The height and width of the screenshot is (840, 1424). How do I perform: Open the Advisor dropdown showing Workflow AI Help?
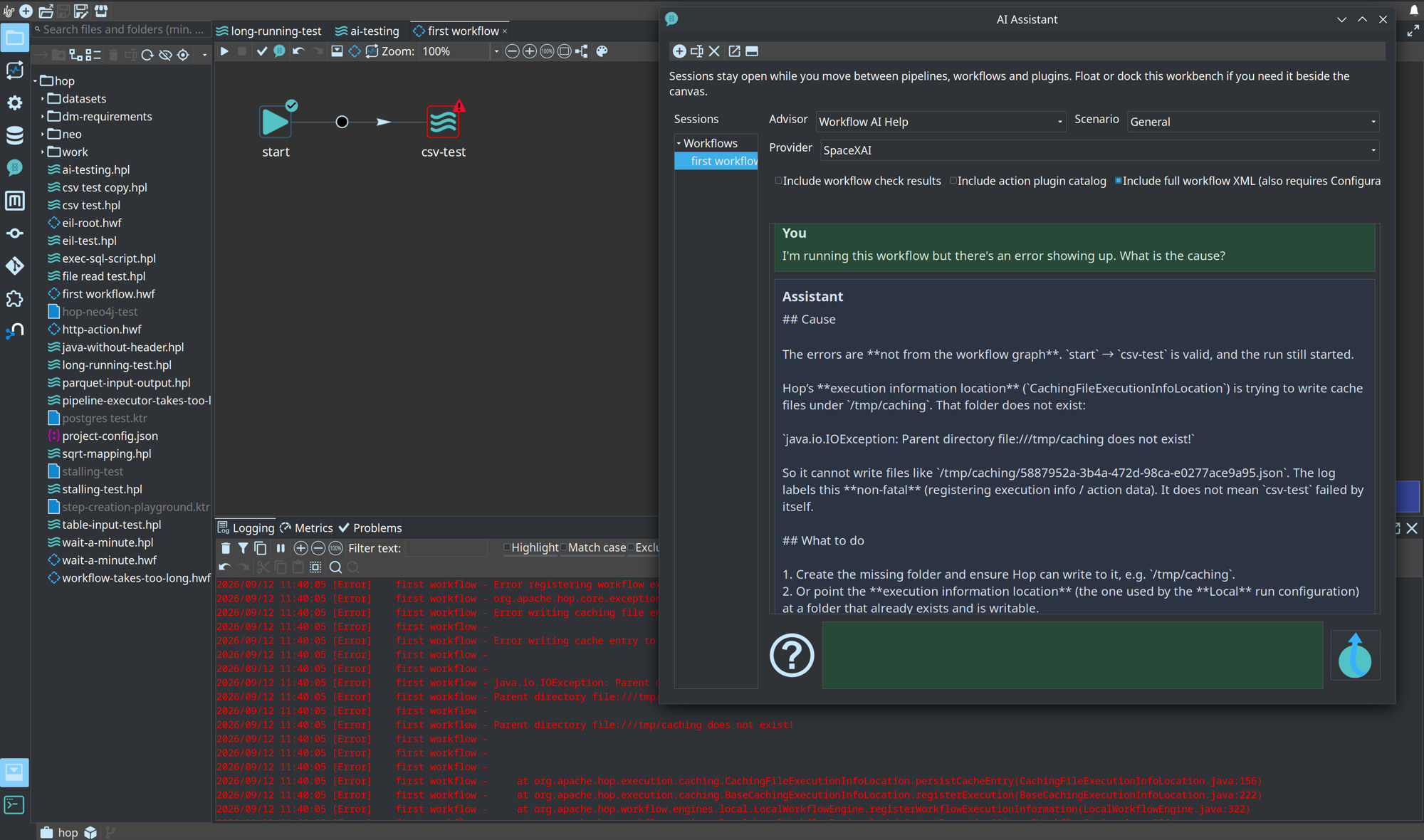(941, 122)
